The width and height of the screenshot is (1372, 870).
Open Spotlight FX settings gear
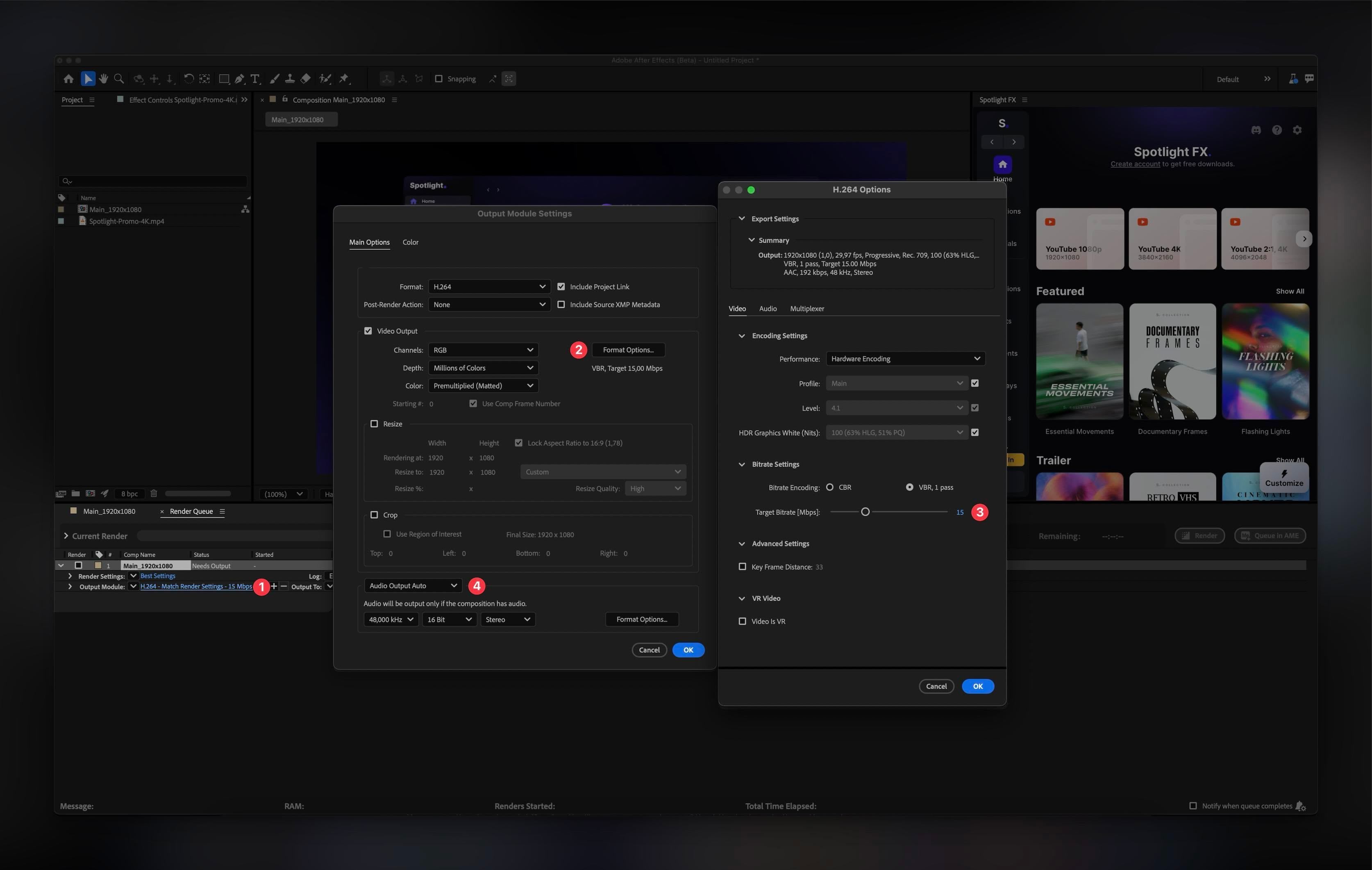(x=1297, y=130)
